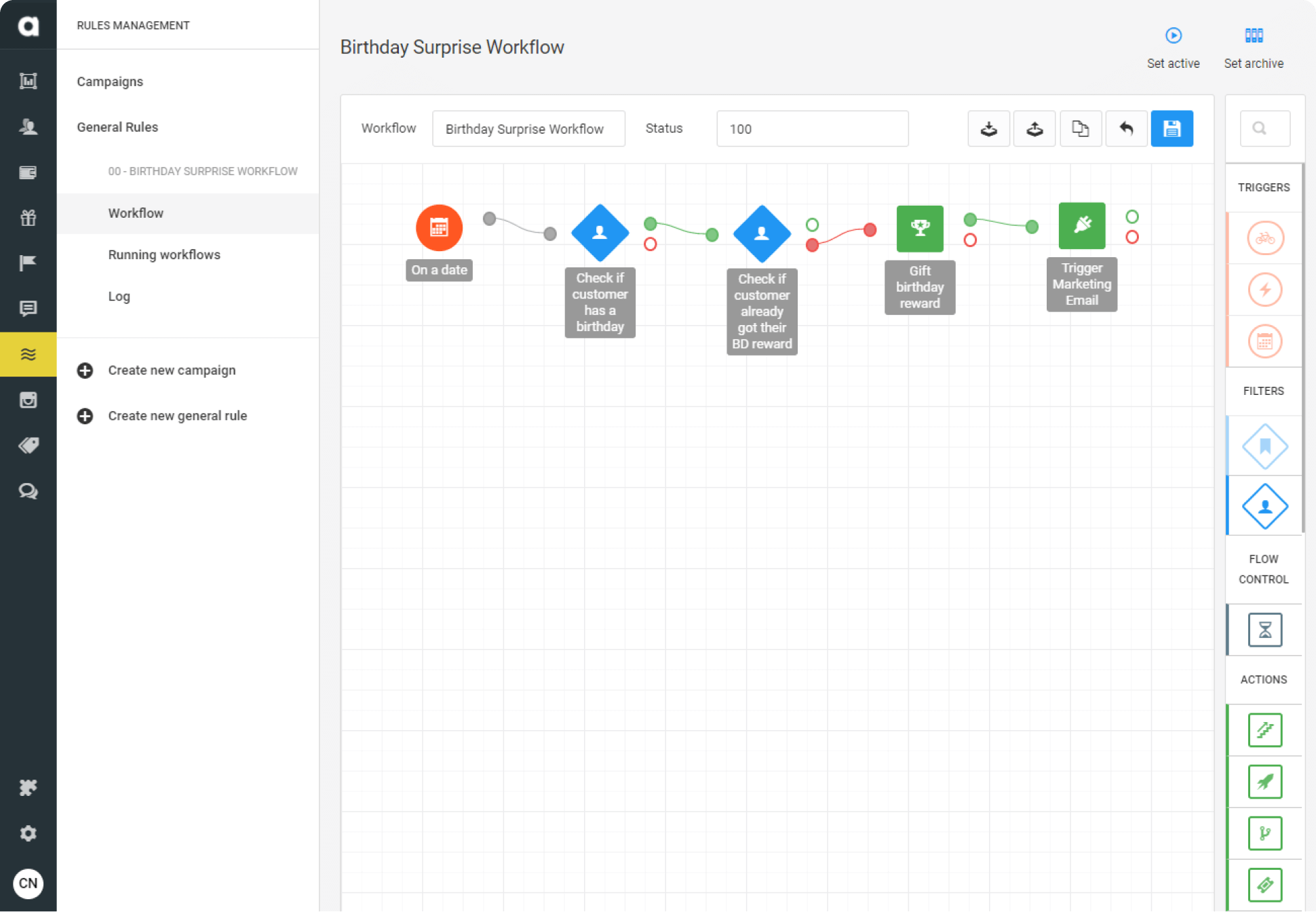Toggle the green success port on 'Check if customer has a birthday'

tap(650, 222)
